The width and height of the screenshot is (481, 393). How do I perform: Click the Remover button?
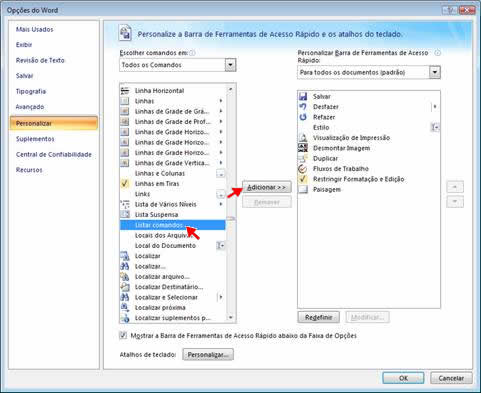(x=267, y=202)
